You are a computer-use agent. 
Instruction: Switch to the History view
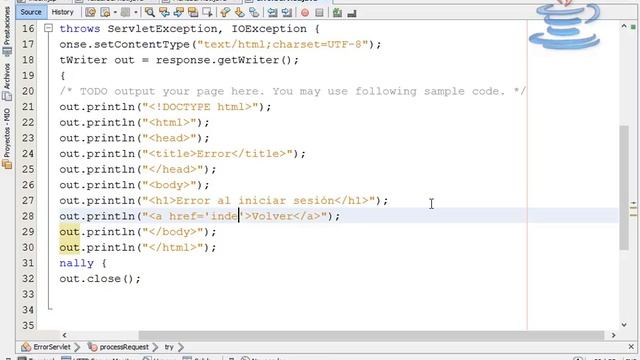[x=62, y=12]
